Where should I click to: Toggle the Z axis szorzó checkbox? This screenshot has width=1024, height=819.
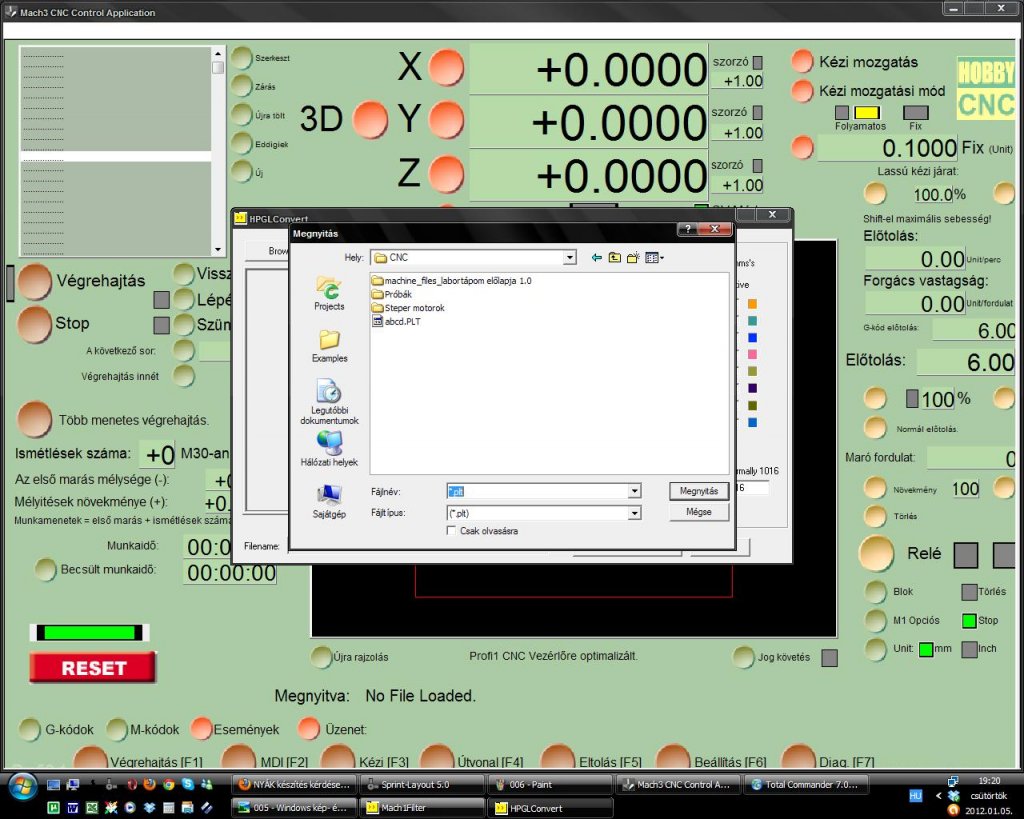pos(758,165)
